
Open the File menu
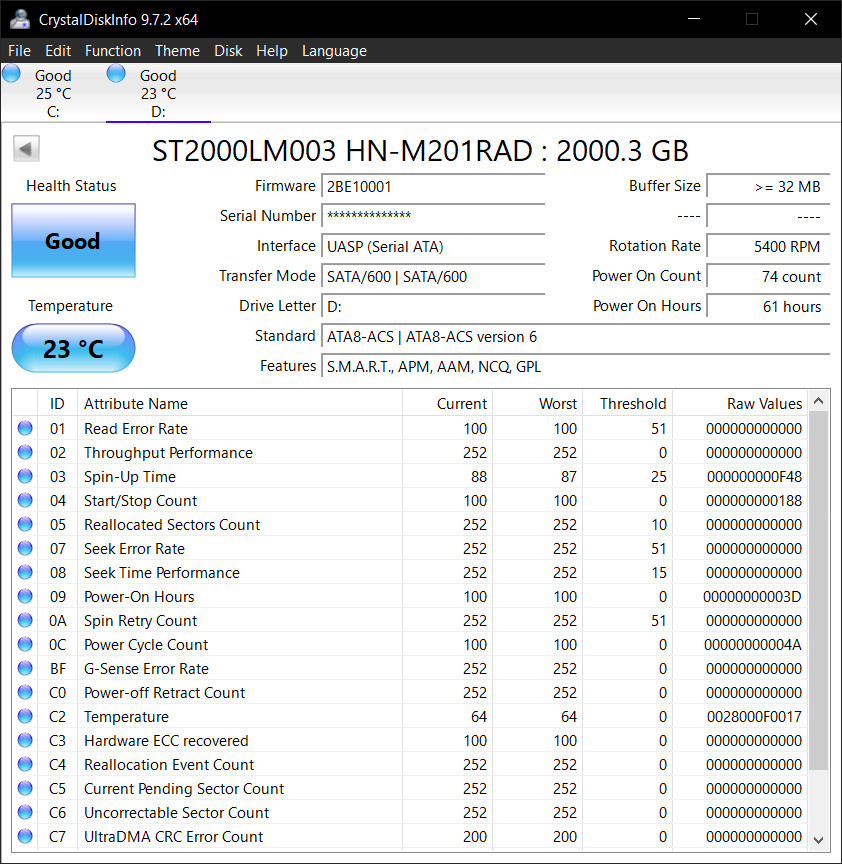coord(19,51)
